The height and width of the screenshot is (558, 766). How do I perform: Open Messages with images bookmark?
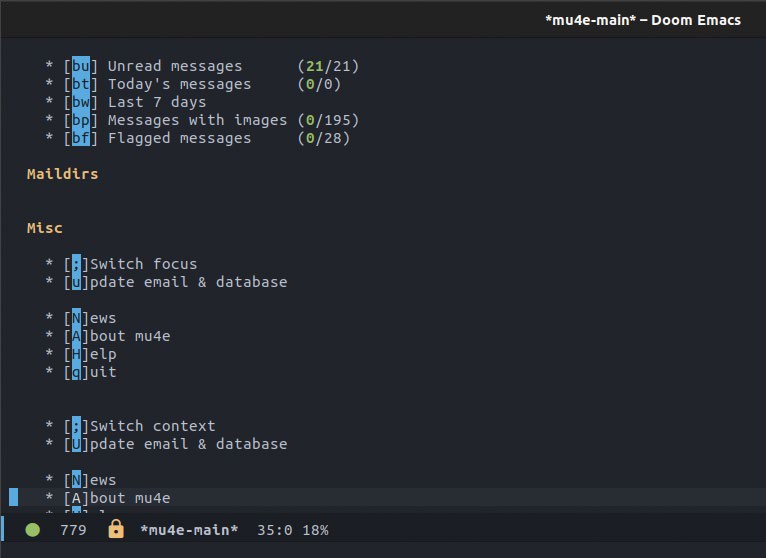(197, 120)
